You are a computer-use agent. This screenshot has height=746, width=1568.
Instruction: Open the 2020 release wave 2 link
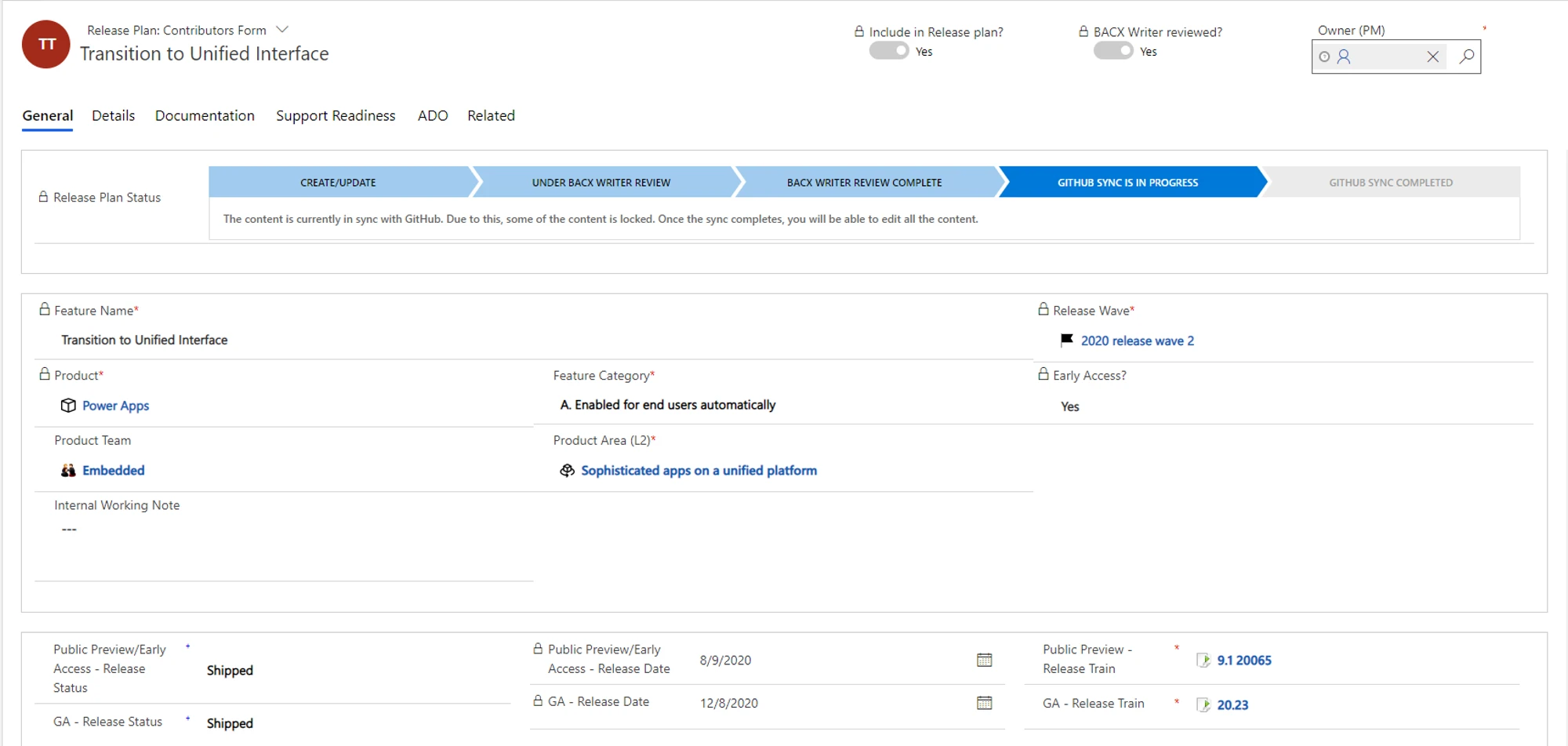point(1137,340)
